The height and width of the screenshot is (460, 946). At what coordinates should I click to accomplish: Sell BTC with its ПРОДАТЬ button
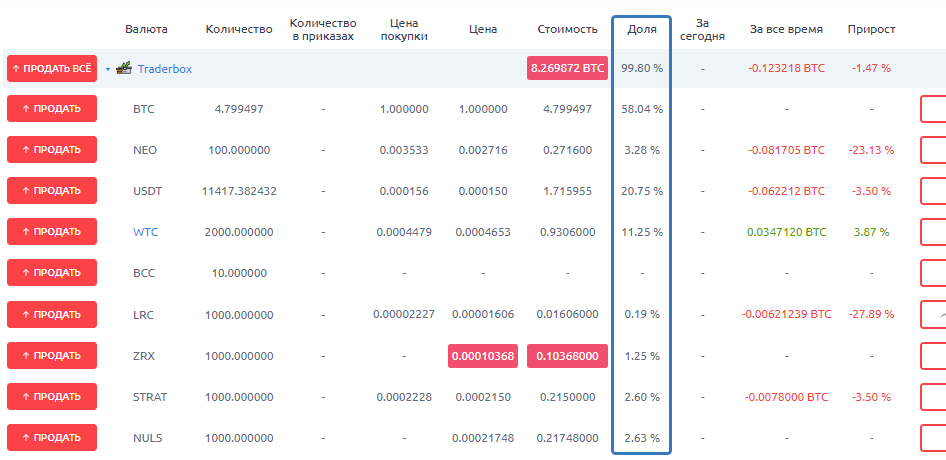pos(52,109)
